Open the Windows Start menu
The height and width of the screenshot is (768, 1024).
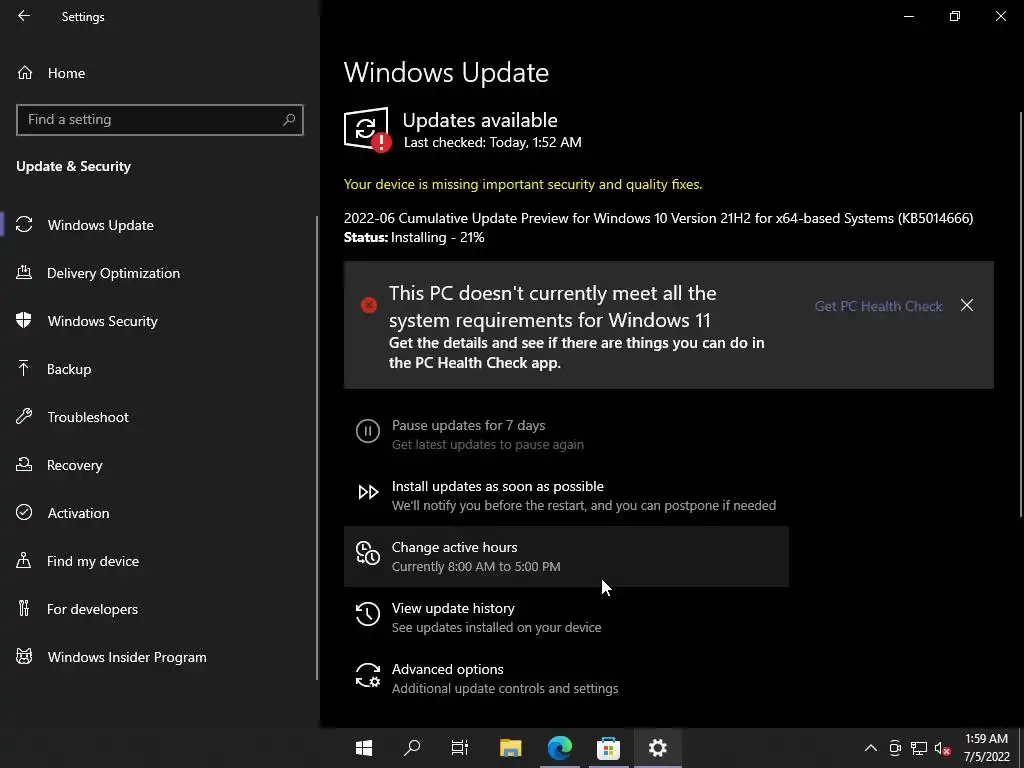point(364,748)
